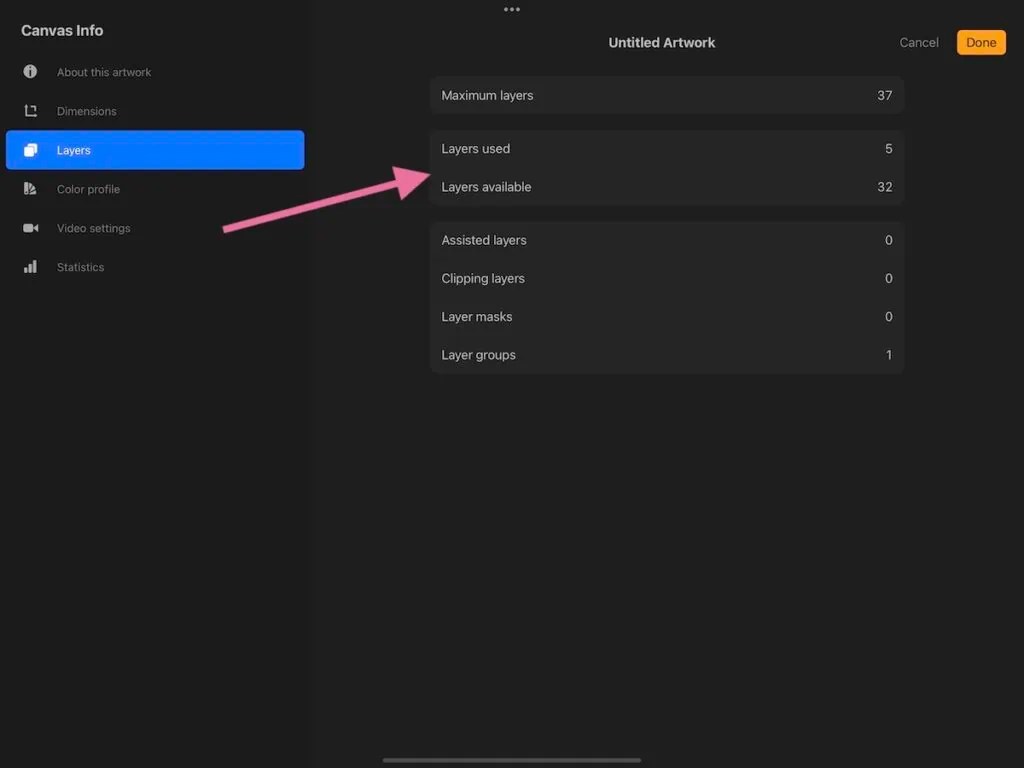Select the Maximum layers row

pyautogui.click(x=666, y=95)
